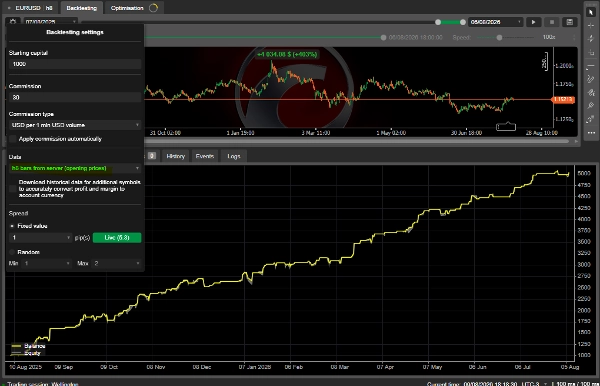
Task: Open the UTC-3 timezone selector
Action: coord(533,384)
